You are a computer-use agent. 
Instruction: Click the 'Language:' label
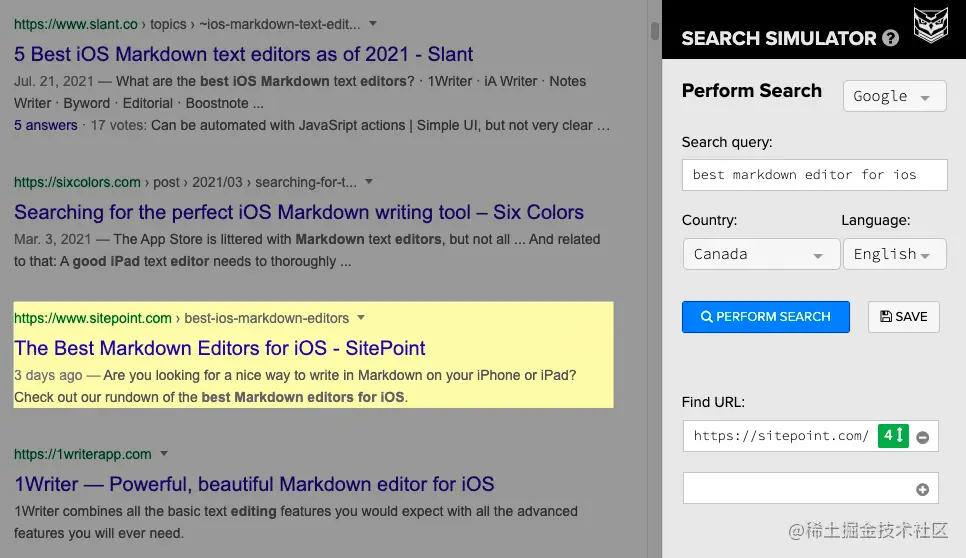point(875,220)
